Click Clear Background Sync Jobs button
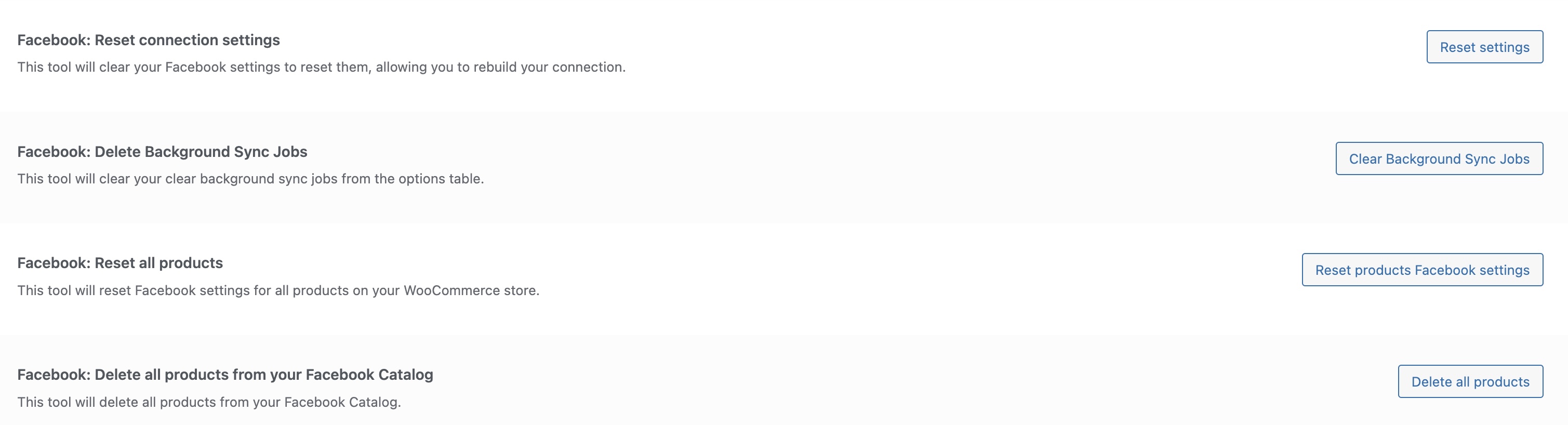The width and height of the screenshot is (1568, 425). point(1438,159)
